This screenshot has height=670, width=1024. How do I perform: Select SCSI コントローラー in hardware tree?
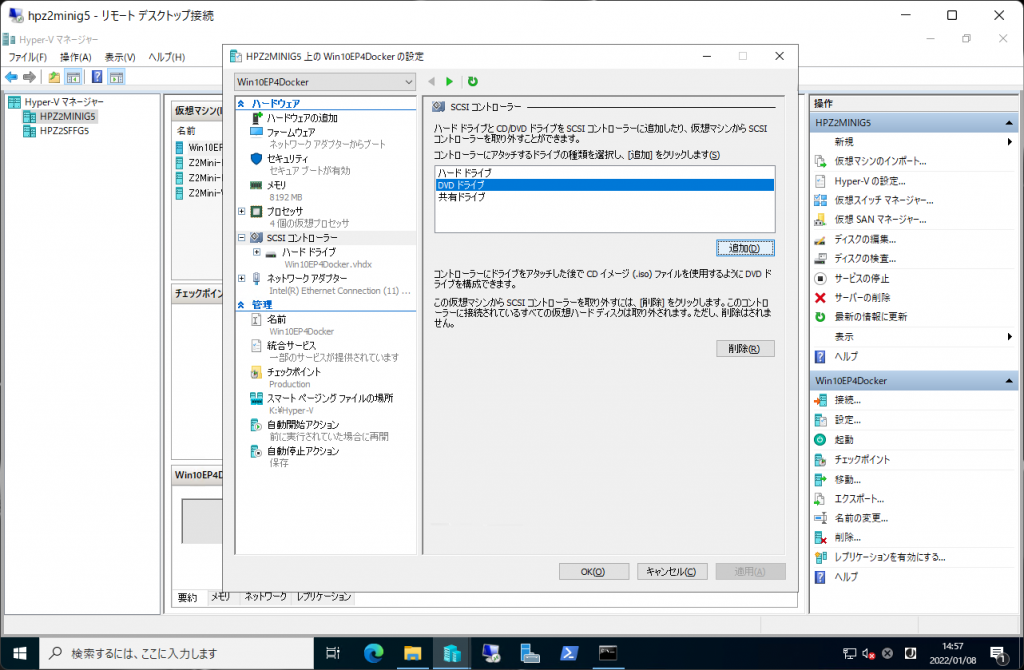[302, 238]
